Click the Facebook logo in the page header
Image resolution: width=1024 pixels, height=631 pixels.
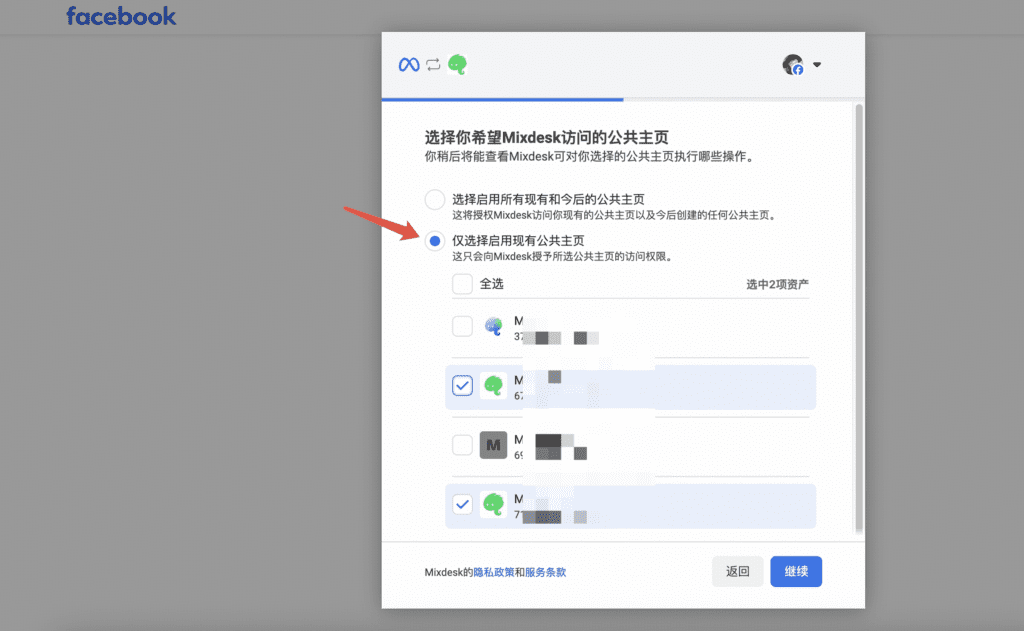(x=121, y=17)
